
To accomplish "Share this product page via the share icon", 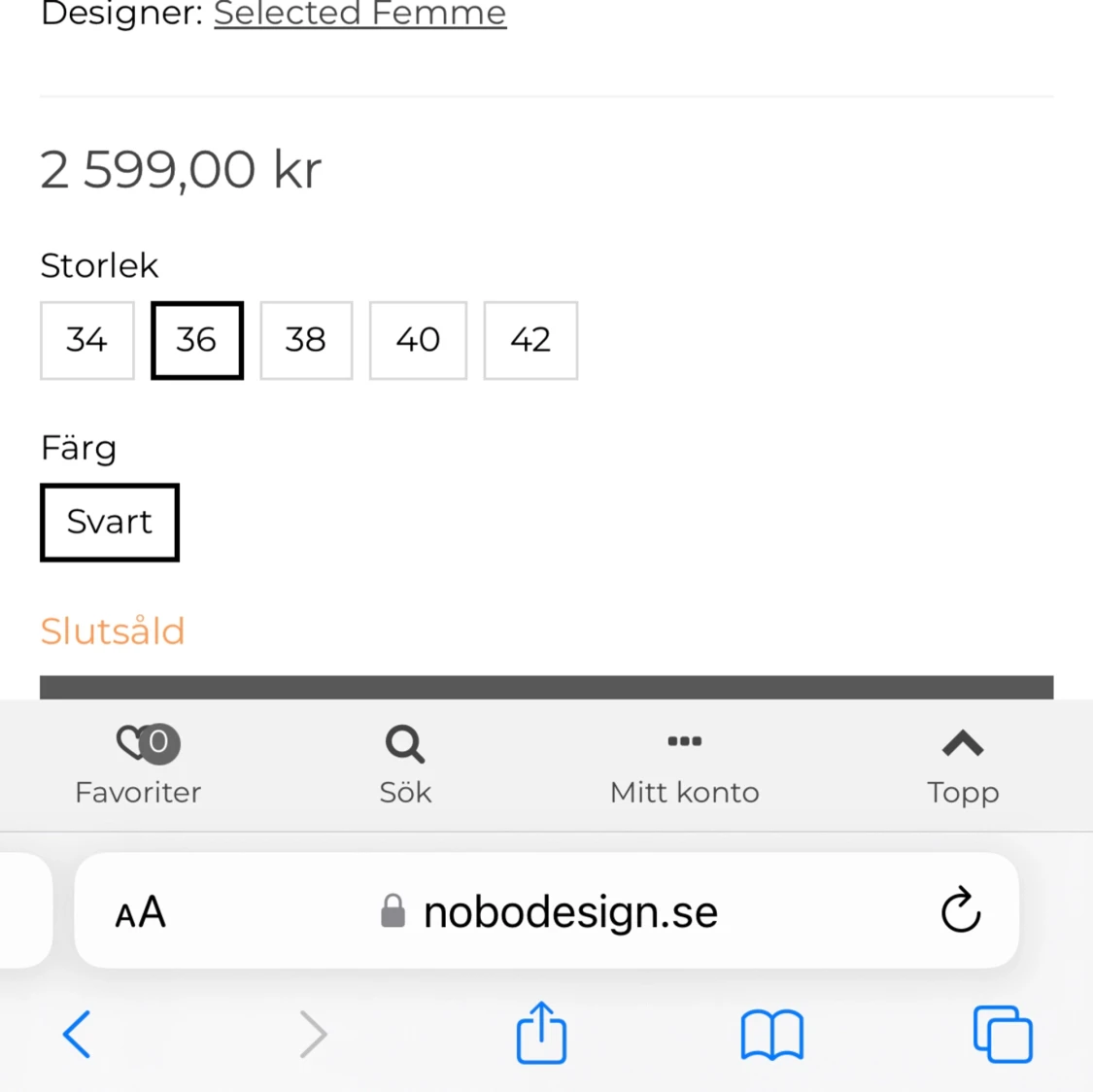I will tap(541, 1034).
